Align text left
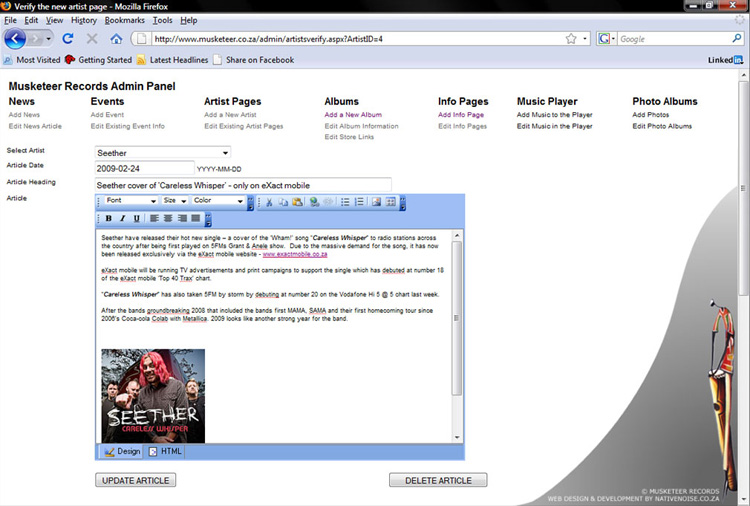 tap(154, 219)
